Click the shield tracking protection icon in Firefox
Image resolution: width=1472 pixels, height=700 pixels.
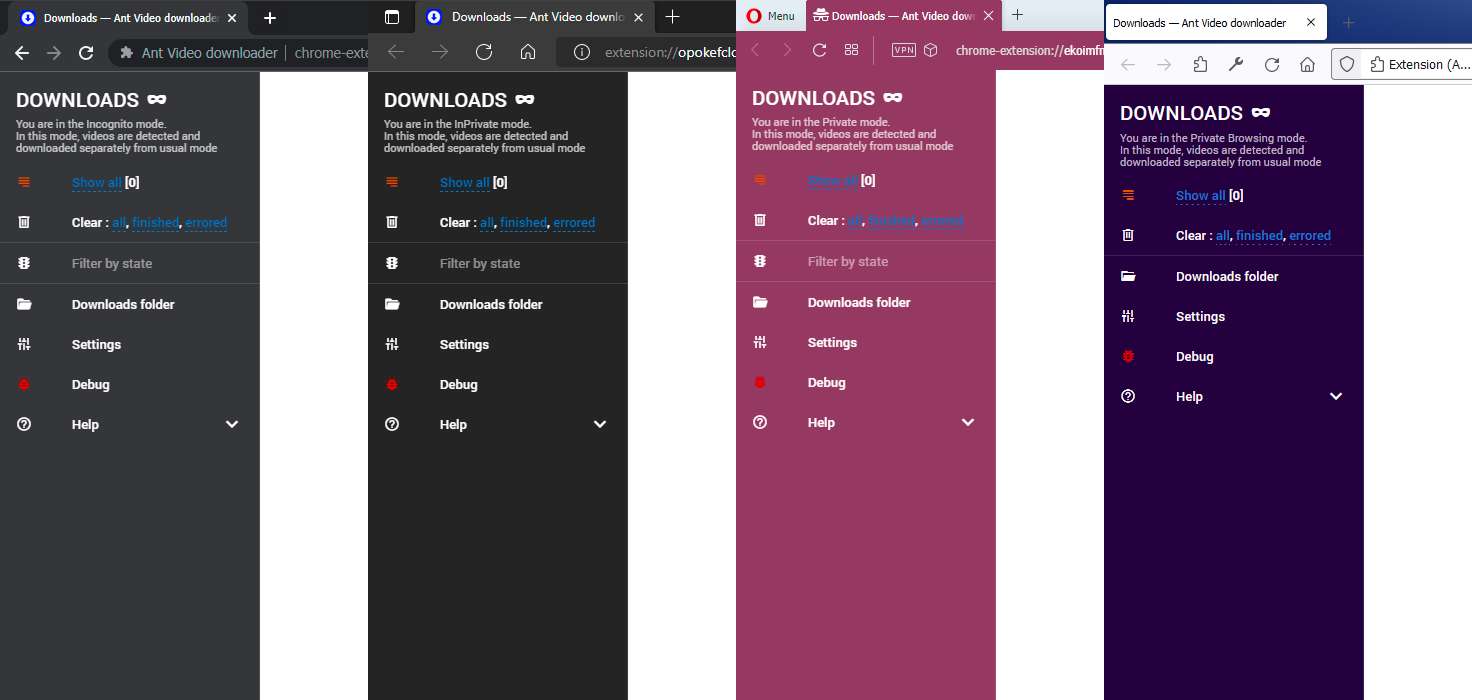pos(1347,64)
